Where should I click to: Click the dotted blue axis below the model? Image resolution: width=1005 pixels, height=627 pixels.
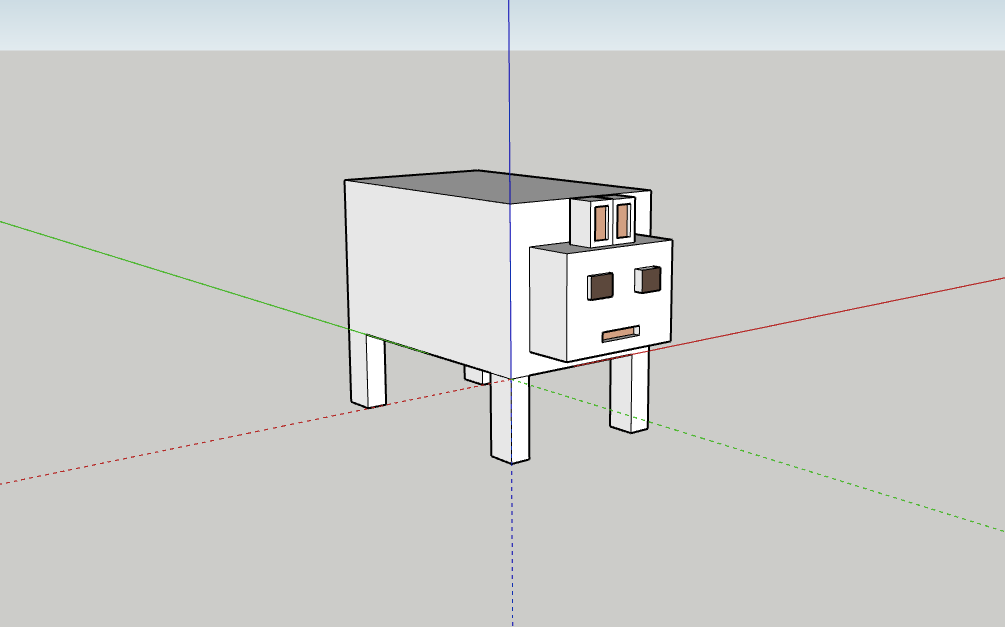coord(512,550)
